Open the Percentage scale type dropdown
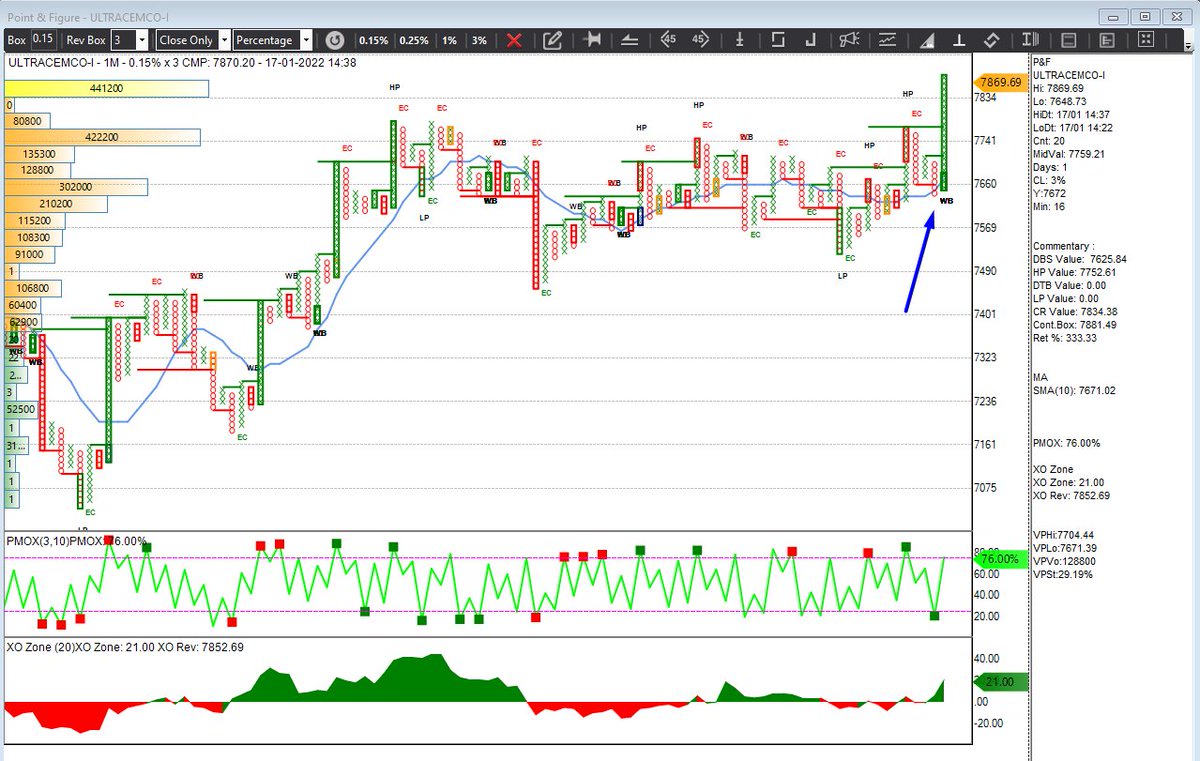The width and height of the screenshot is (1200, 761). 306,40
